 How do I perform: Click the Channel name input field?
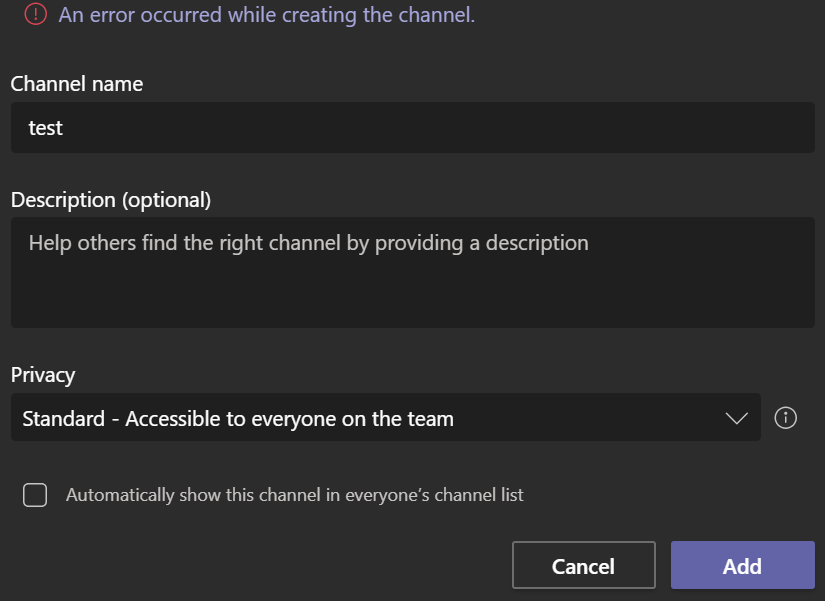(412, 127)
